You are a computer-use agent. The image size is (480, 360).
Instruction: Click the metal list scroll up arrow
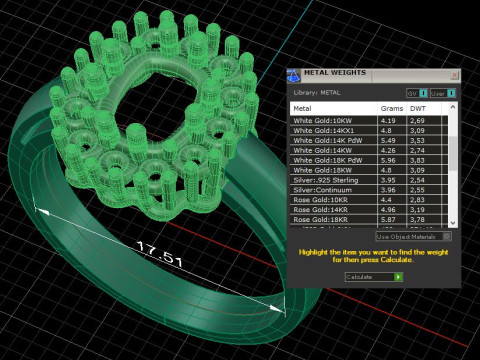(453, 107)
